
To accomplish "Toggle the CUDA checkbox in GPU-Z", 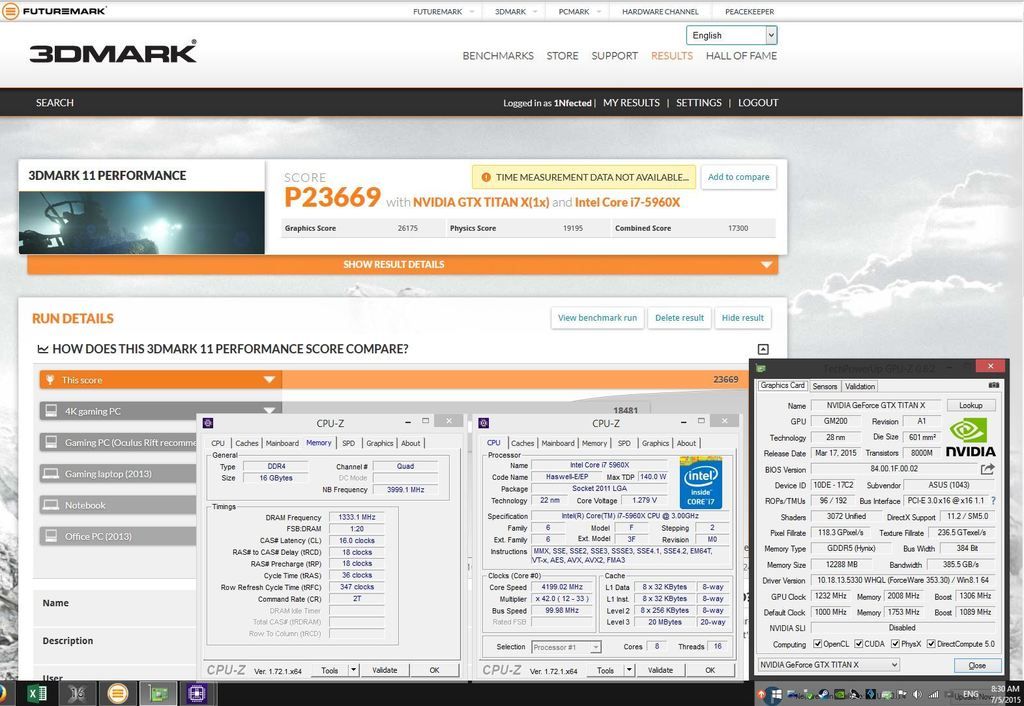I will pos(859,644).
